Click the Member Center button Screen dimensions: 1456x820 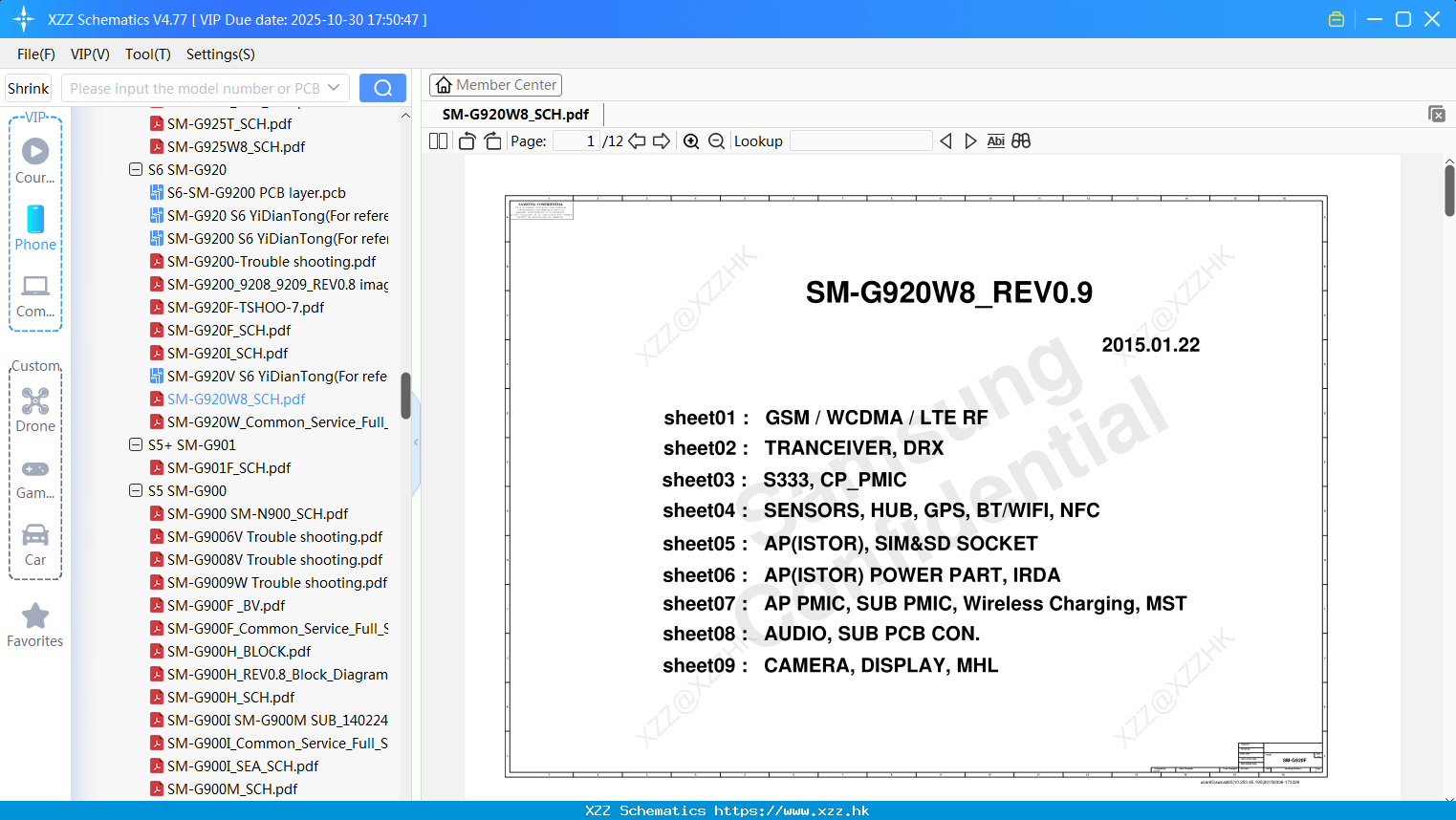pyautogui.click(x=495, y=85)
